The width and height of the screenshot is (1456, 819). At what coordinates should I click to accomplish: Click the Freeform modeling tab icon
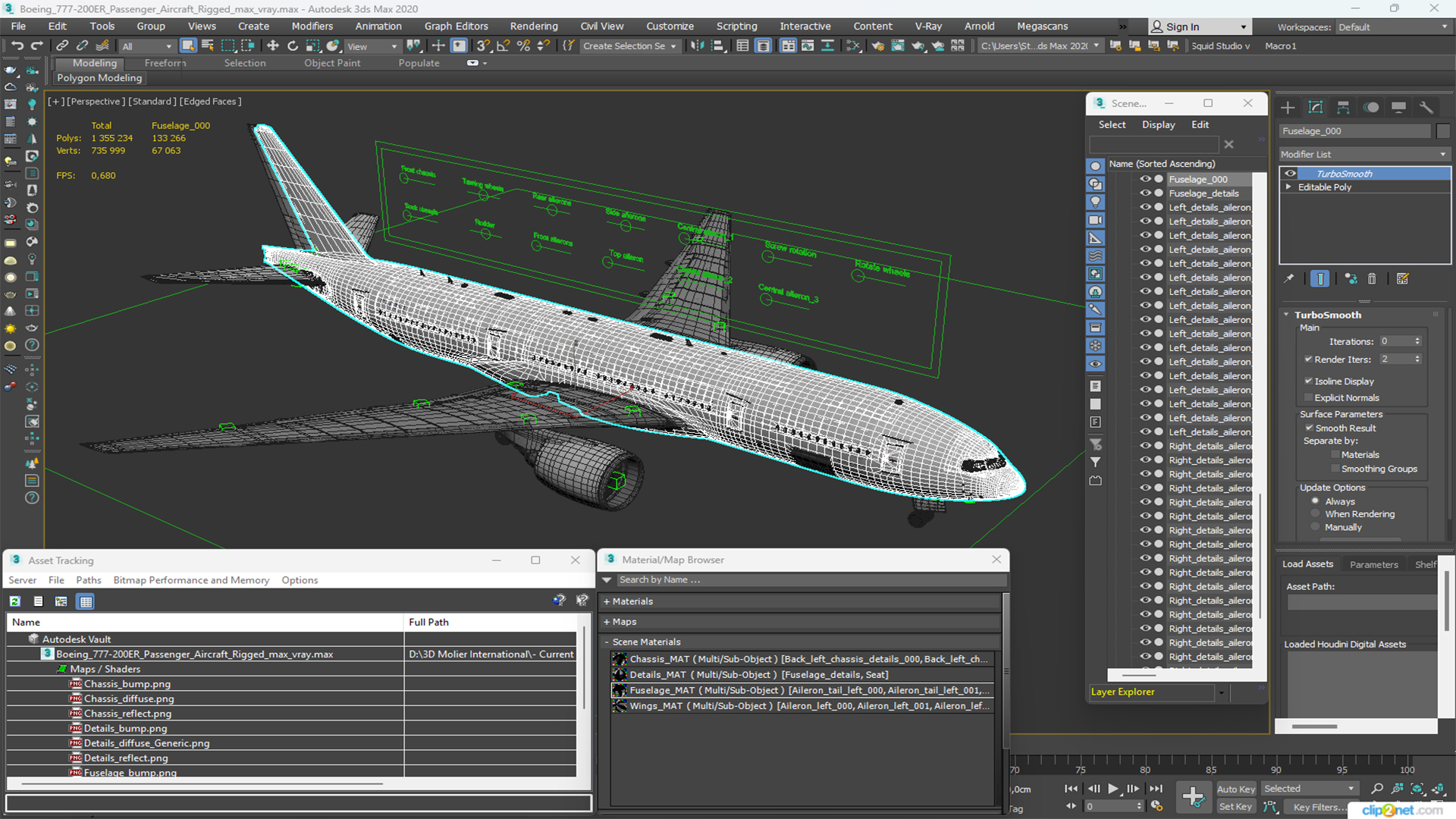click(x=165, y=63)
